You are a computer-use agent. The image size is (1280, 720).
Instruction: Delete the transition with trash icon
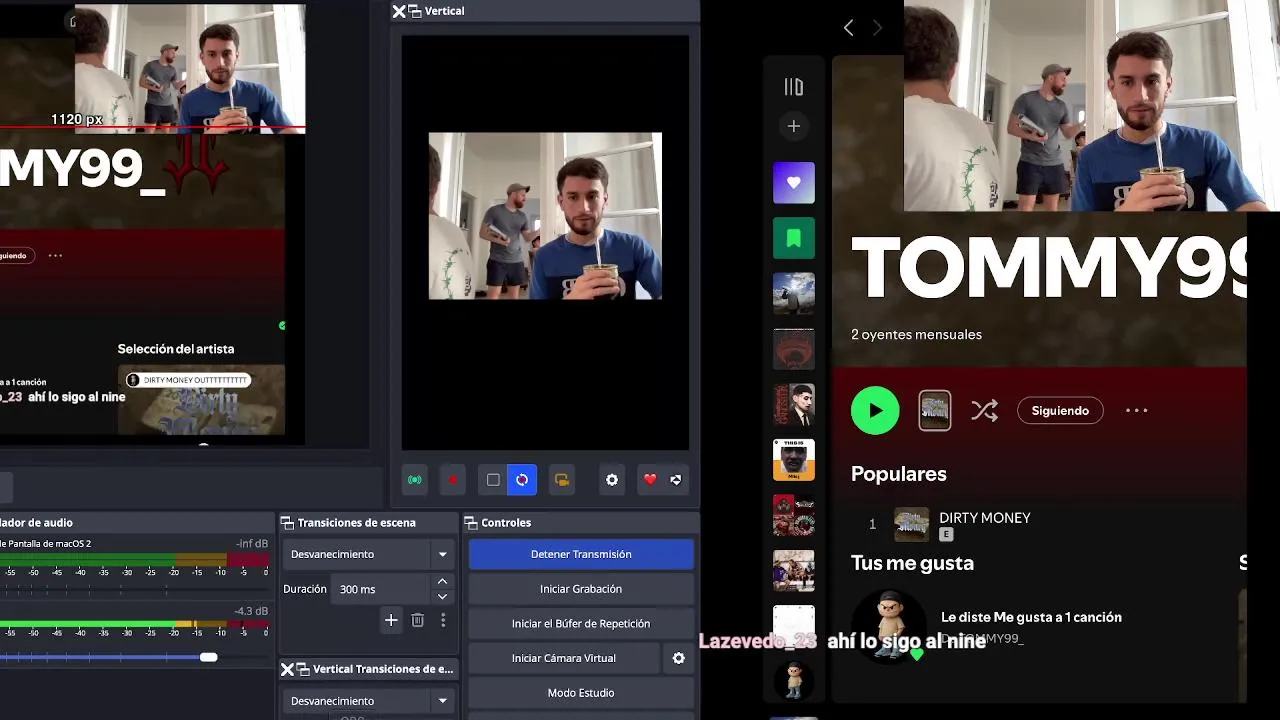point(418,621)
